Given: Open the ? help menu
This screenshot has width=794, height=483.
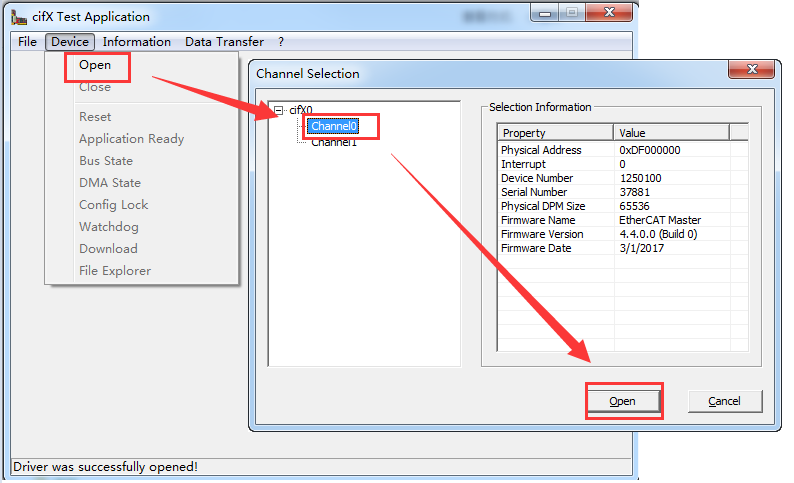Looking at the screenshot, I should point(281,42).
